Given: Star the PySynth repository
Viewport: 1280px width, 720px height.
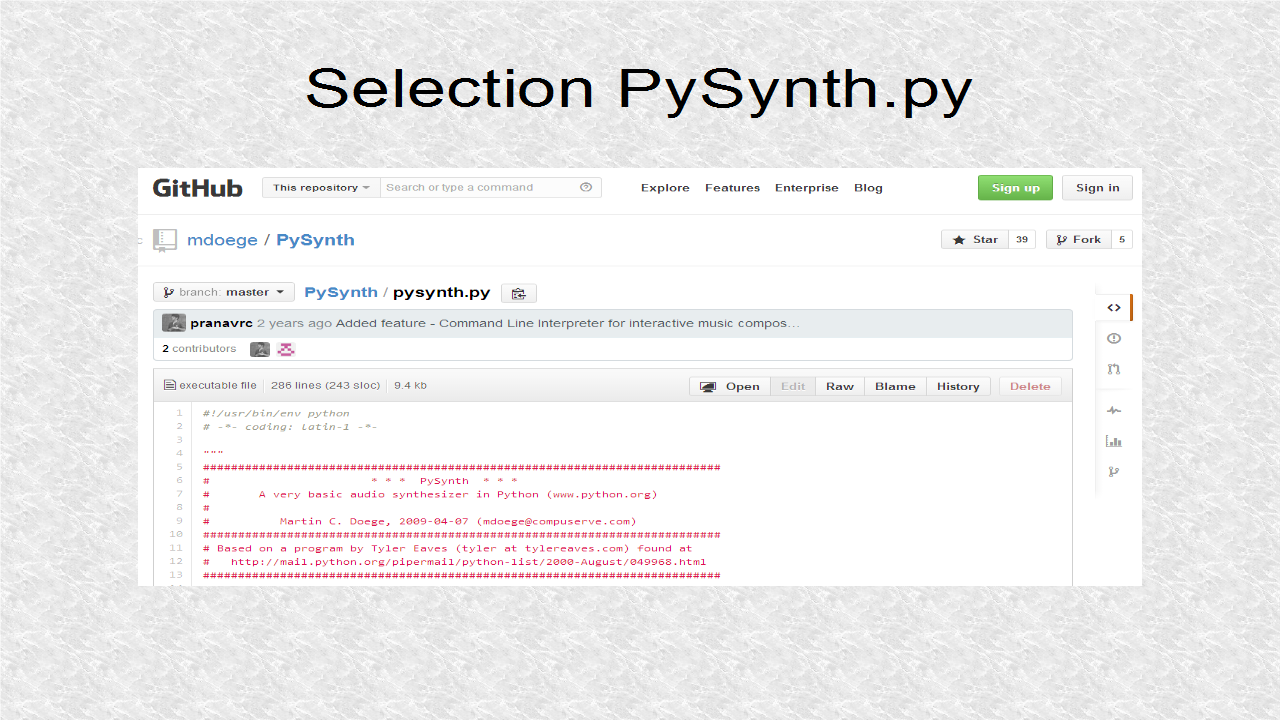Looking at the screenshot, I should coord(973,239).
